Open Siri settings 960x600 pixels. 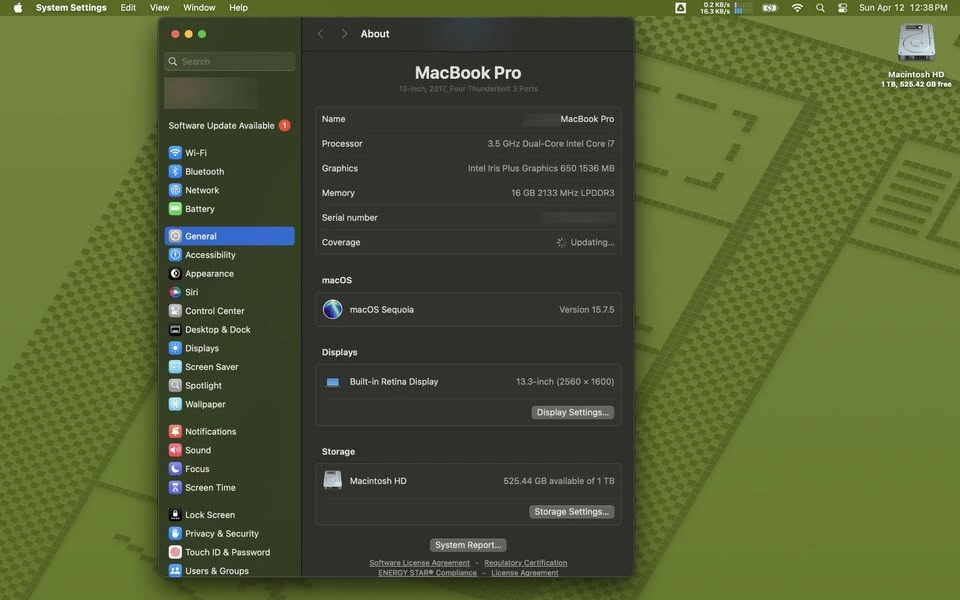(x=229, y=292)
